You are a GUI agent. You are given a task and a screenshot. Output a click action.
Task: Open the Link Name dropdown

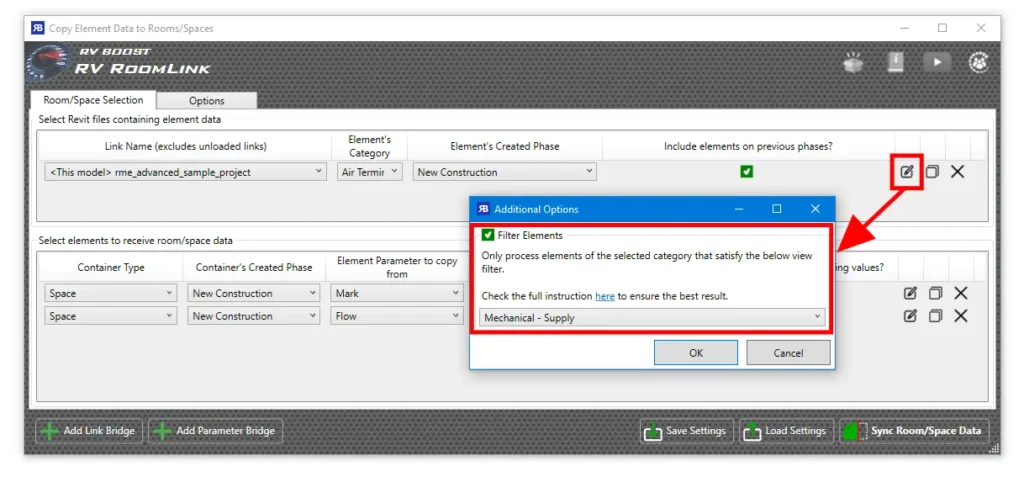185,172
